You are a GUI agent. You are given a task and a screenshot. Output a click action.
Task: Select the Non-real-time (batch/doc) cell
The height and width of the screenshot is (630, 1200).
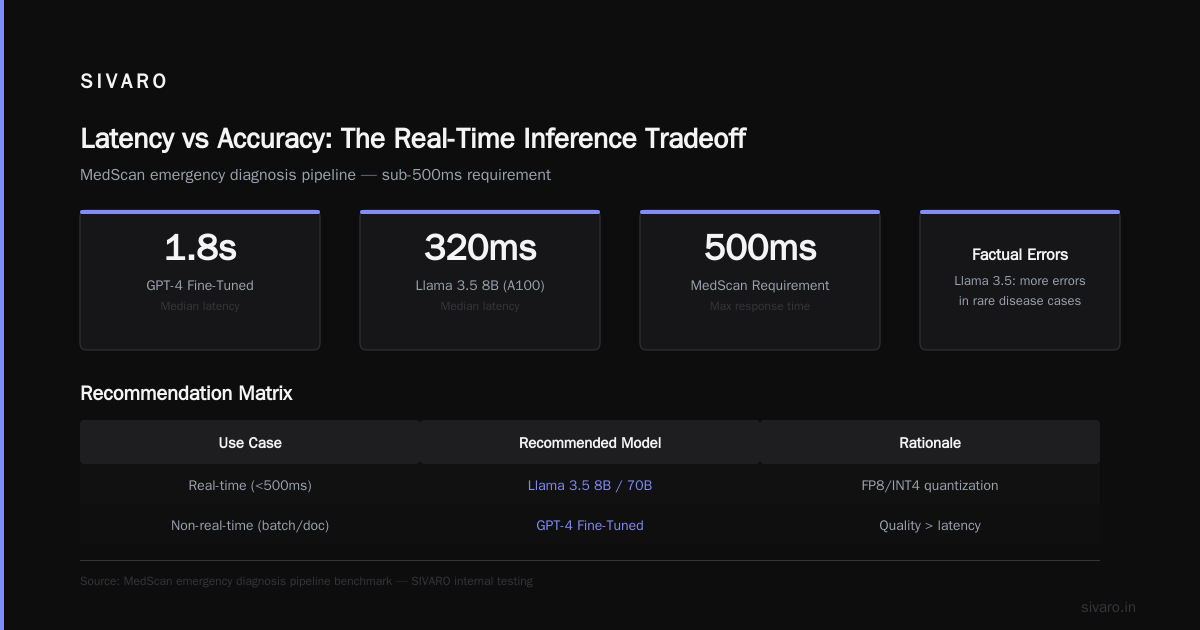coord(250,525)
